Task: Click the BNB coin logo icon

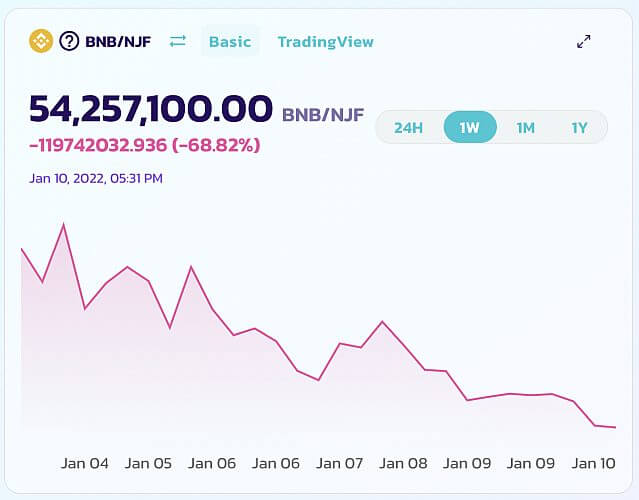Action: 41,41
